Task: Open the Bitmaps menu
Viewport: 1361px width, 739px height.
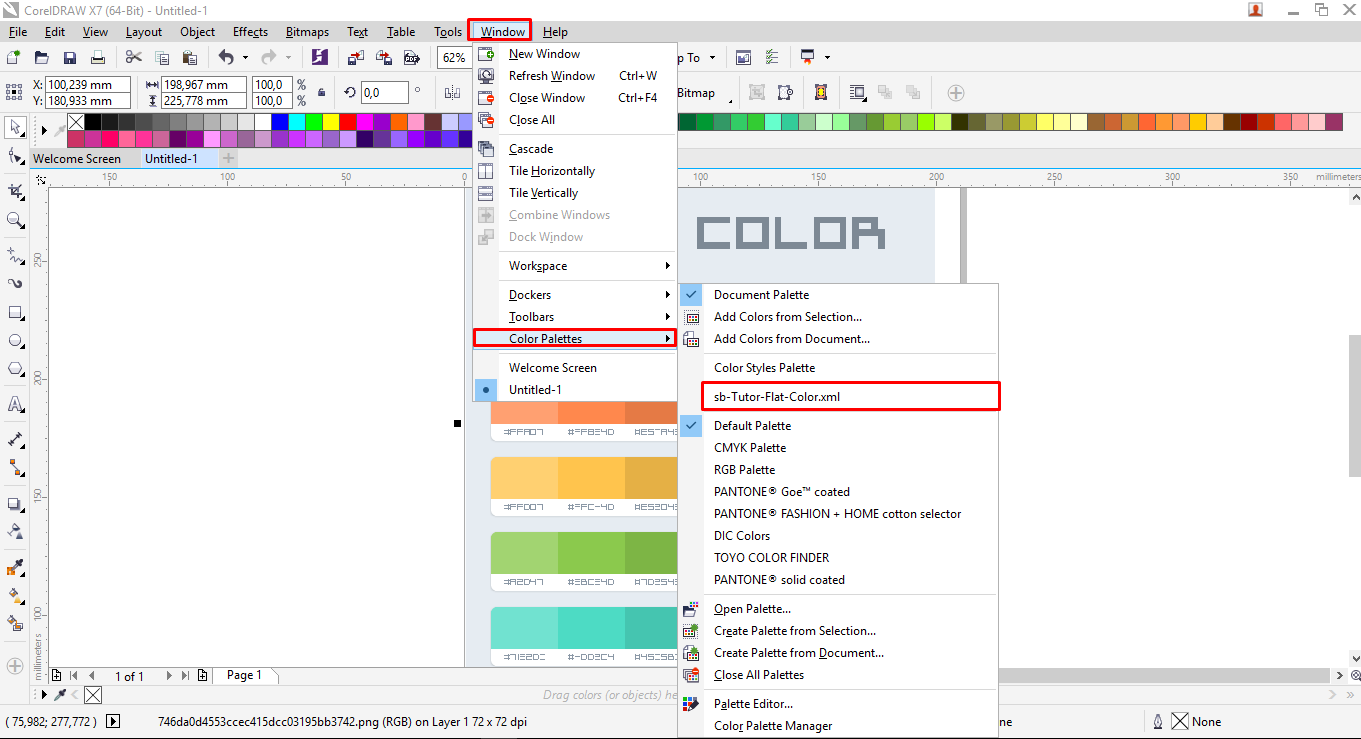Action: click(x=307, y=32)
